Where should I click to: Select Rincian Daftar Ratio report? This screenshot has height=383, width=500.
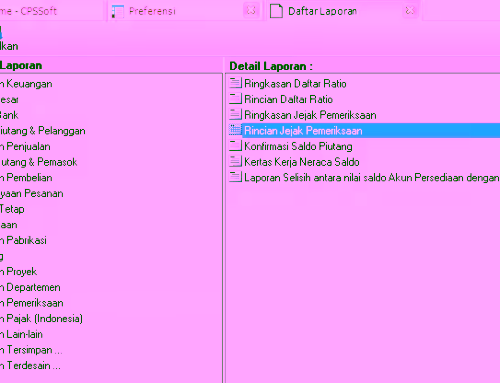point(288,99)
